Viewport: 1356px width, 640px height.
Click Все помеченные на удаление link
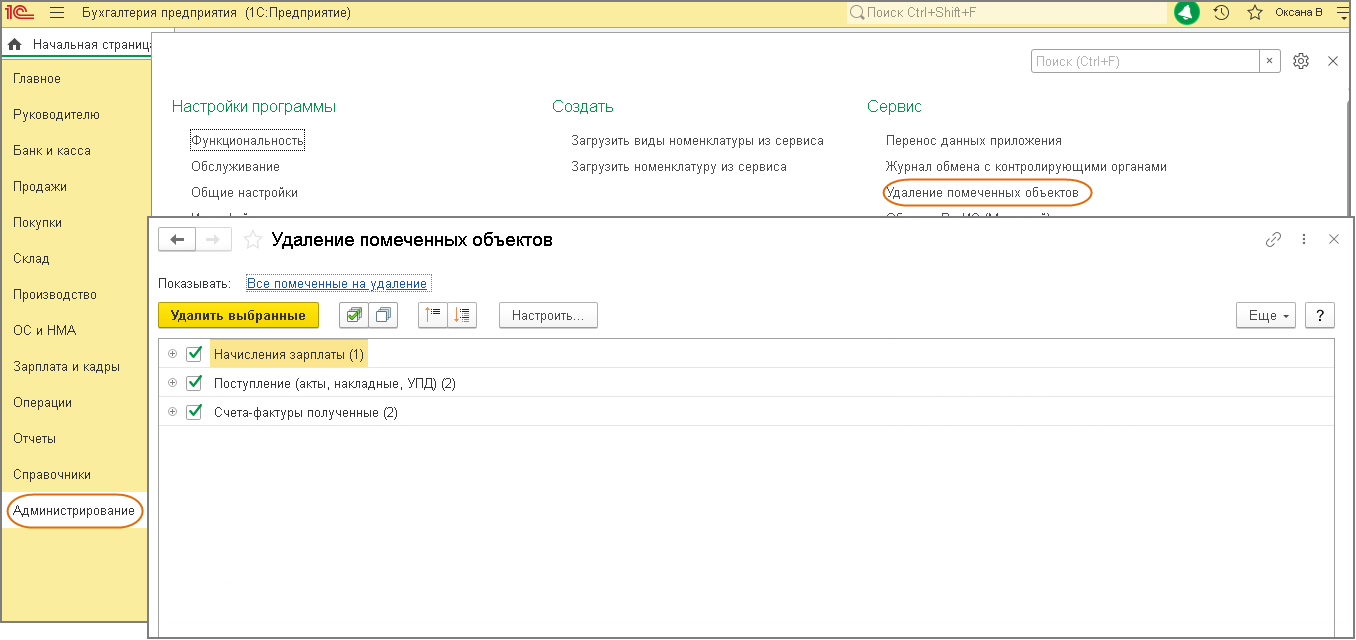point(337,284)
